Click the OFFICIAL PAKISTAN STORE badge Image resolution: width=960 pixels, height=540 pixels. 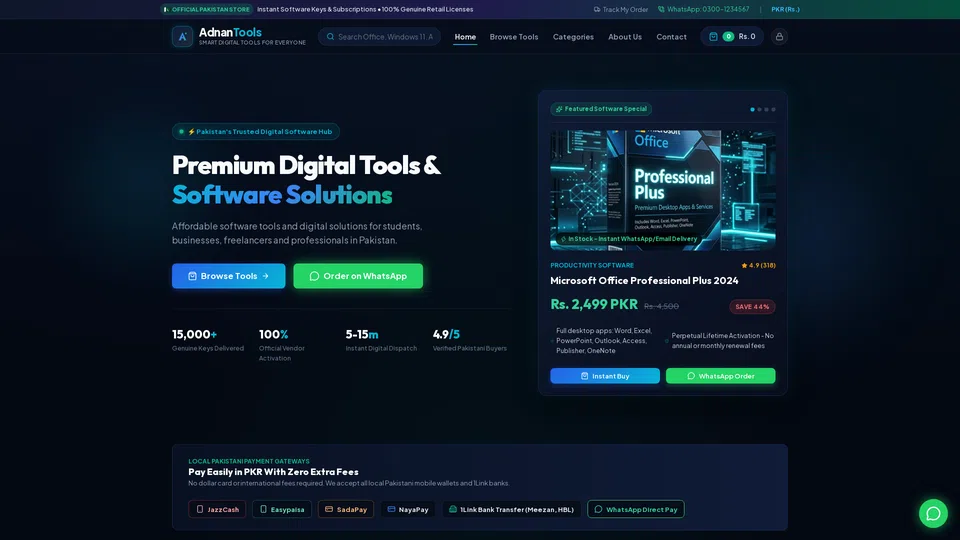coord(207,9)
